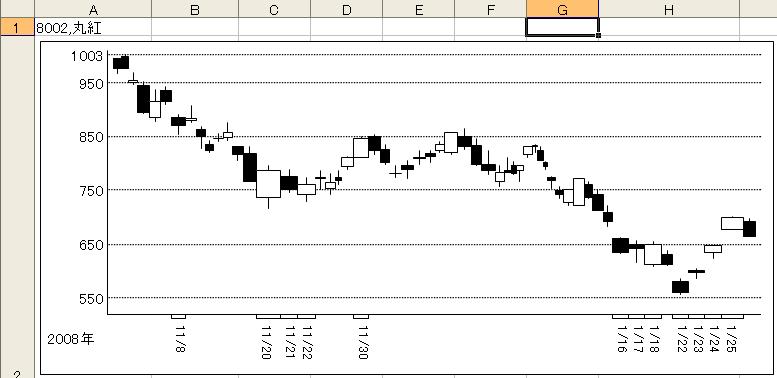Select column C header
The width and height of the screenshot is (777, 378).
(x=275, y=9)
